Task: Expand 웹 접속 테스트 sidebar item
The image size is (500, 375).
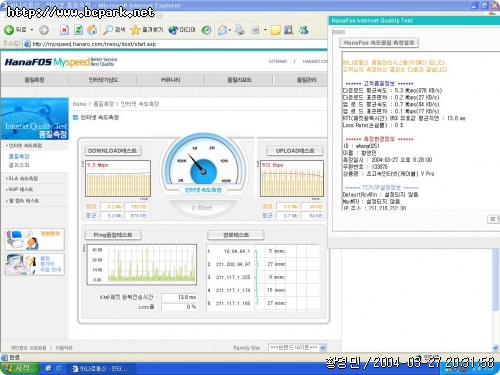Action: 23,201
